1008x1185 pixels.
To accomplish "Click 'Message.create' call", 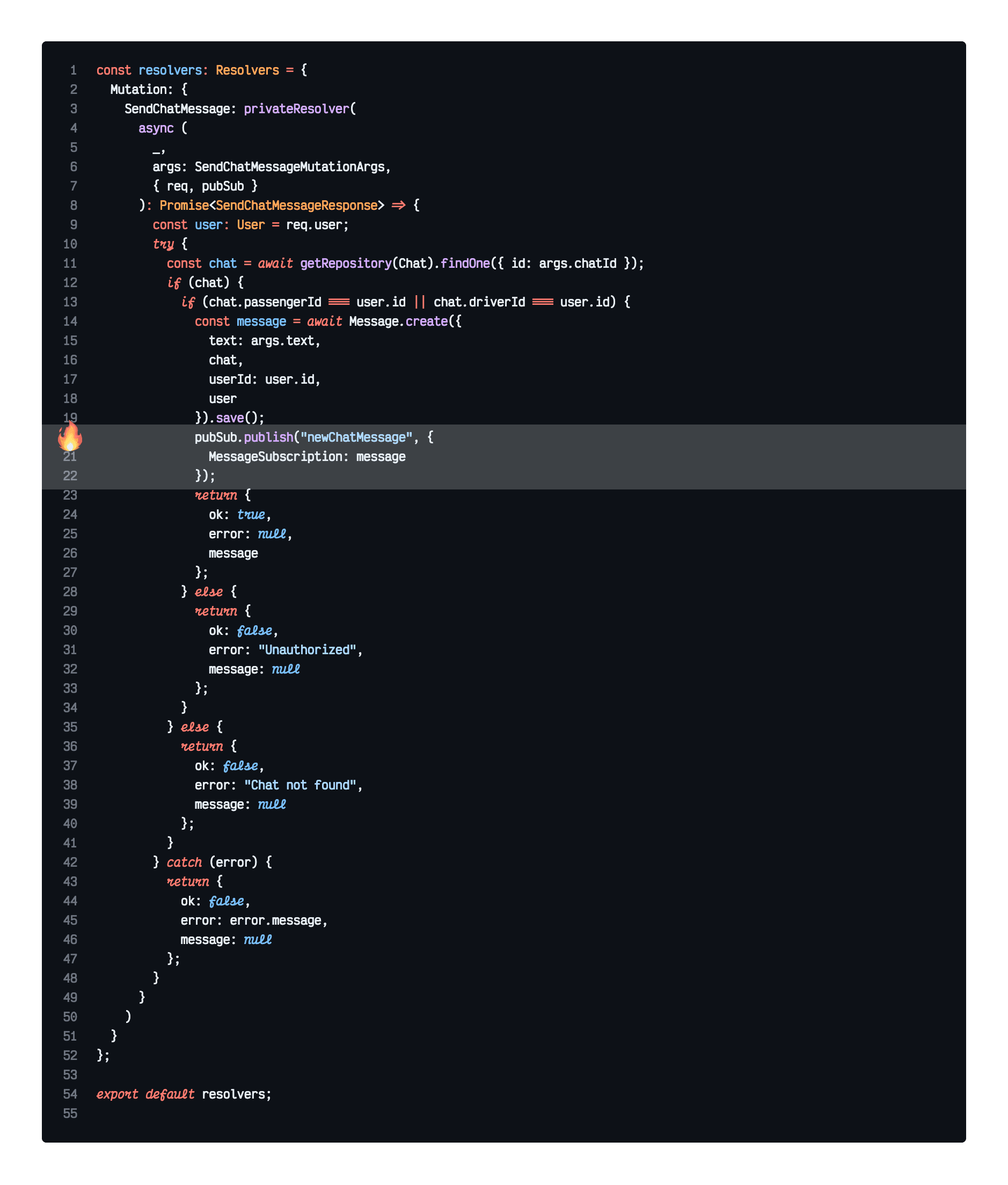I will click(398, 321).
